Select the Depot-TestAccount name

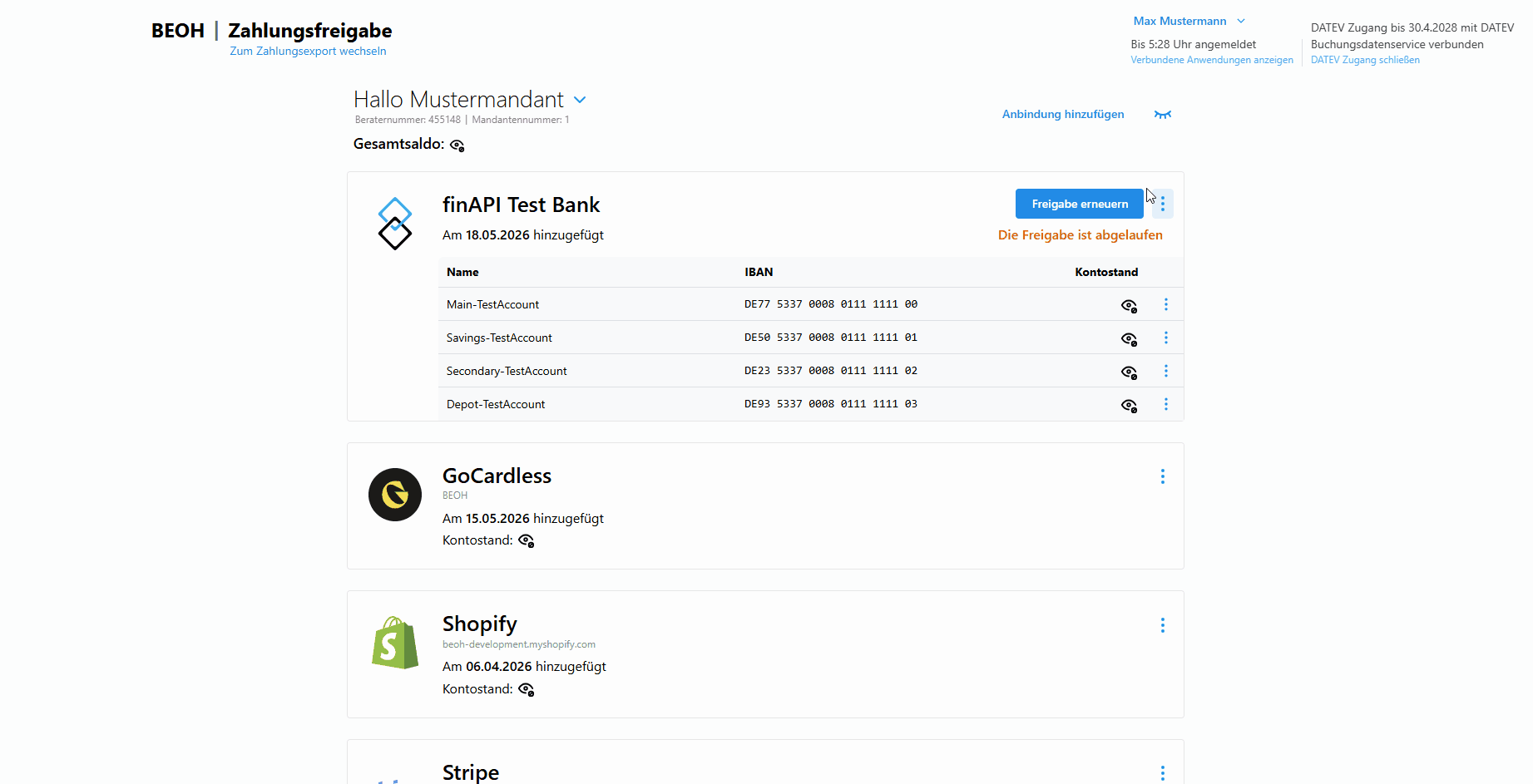(496, 404)
